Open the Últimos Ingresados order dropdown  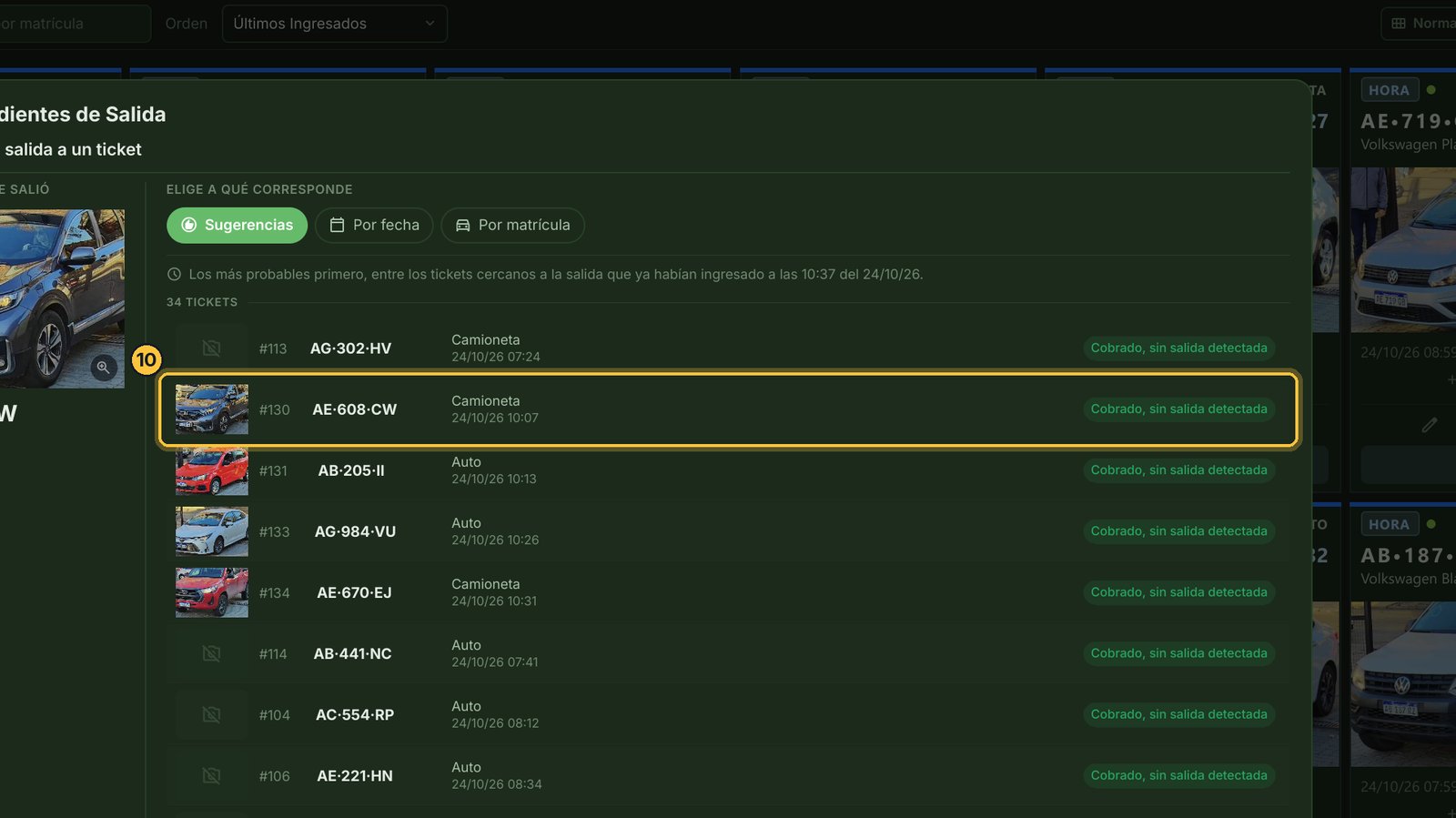335,24
